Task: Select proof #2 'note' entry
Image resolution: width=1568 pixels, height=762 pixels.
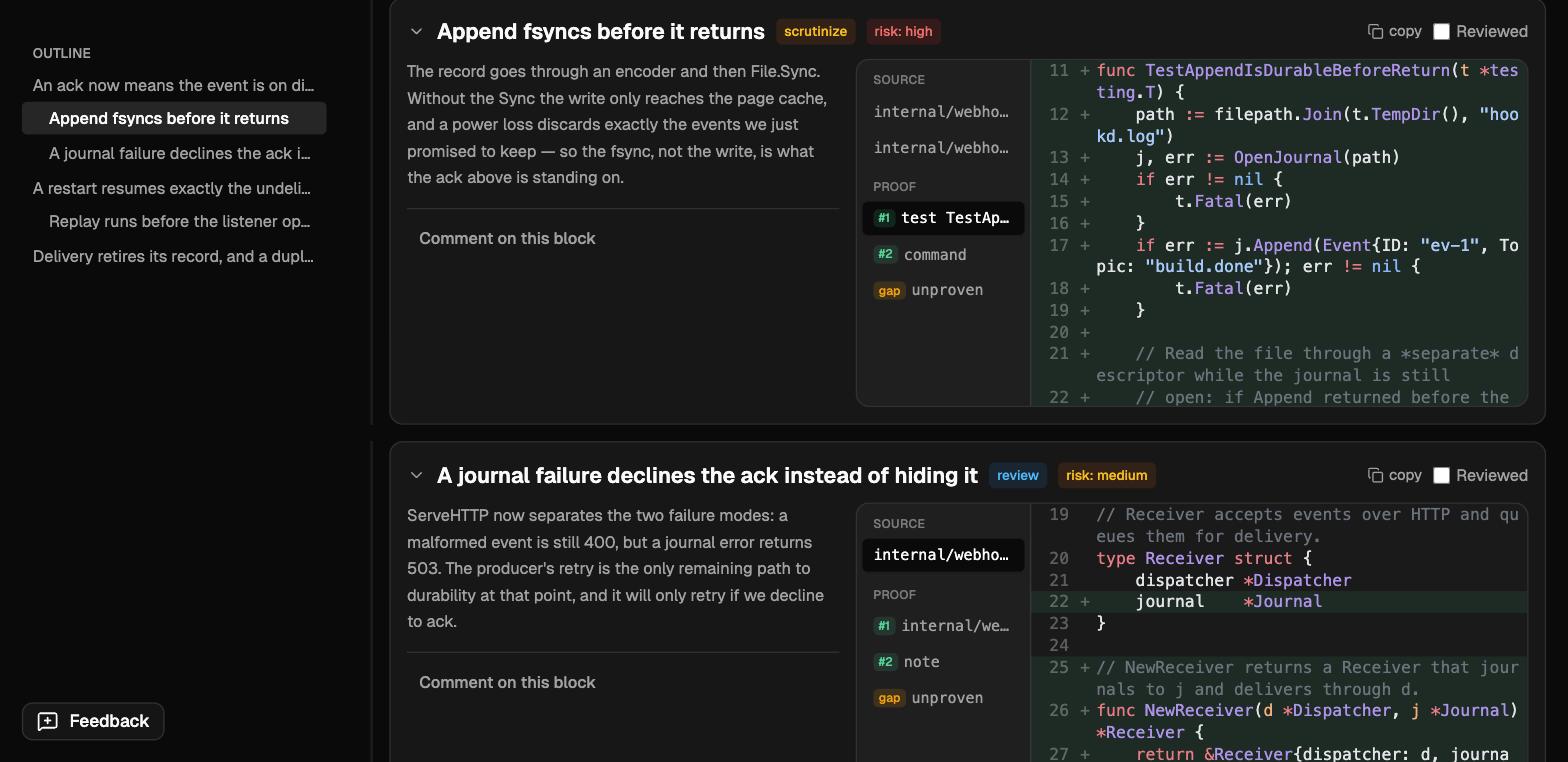Action: 942,662
